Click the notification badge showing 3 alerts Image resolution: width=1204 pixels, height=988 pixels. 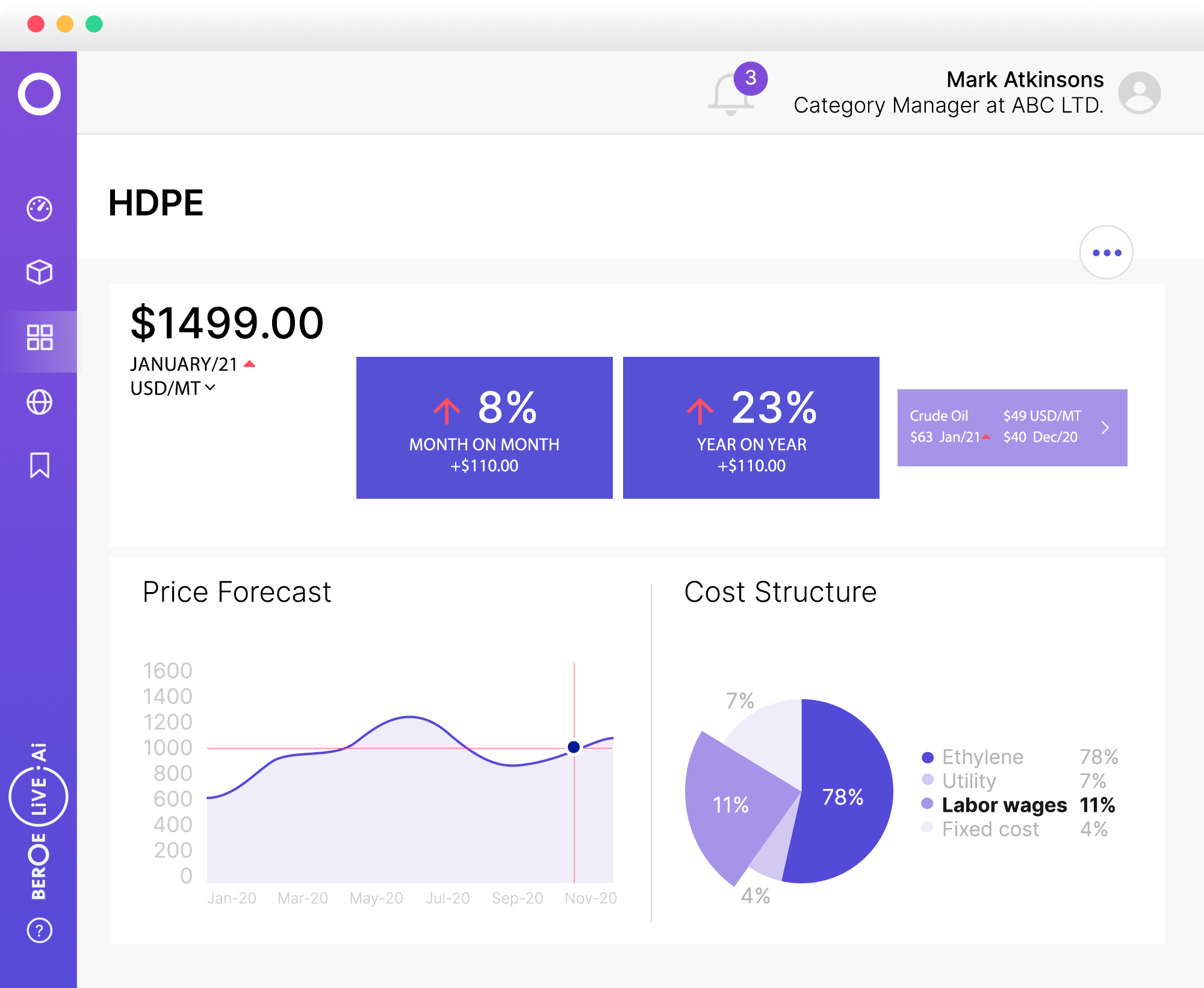pos(749,75)
